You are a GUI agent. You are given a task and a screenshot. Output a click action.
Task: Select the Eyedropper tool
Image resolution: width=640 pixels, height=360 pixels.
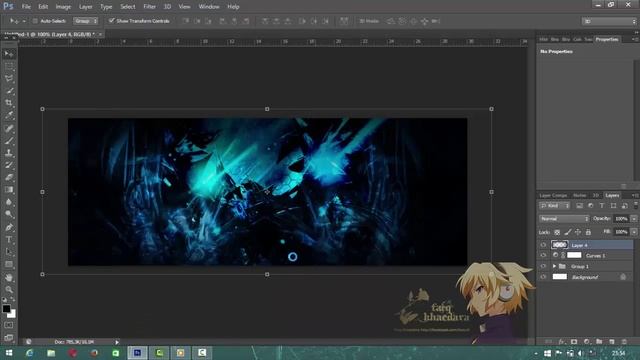9,116
